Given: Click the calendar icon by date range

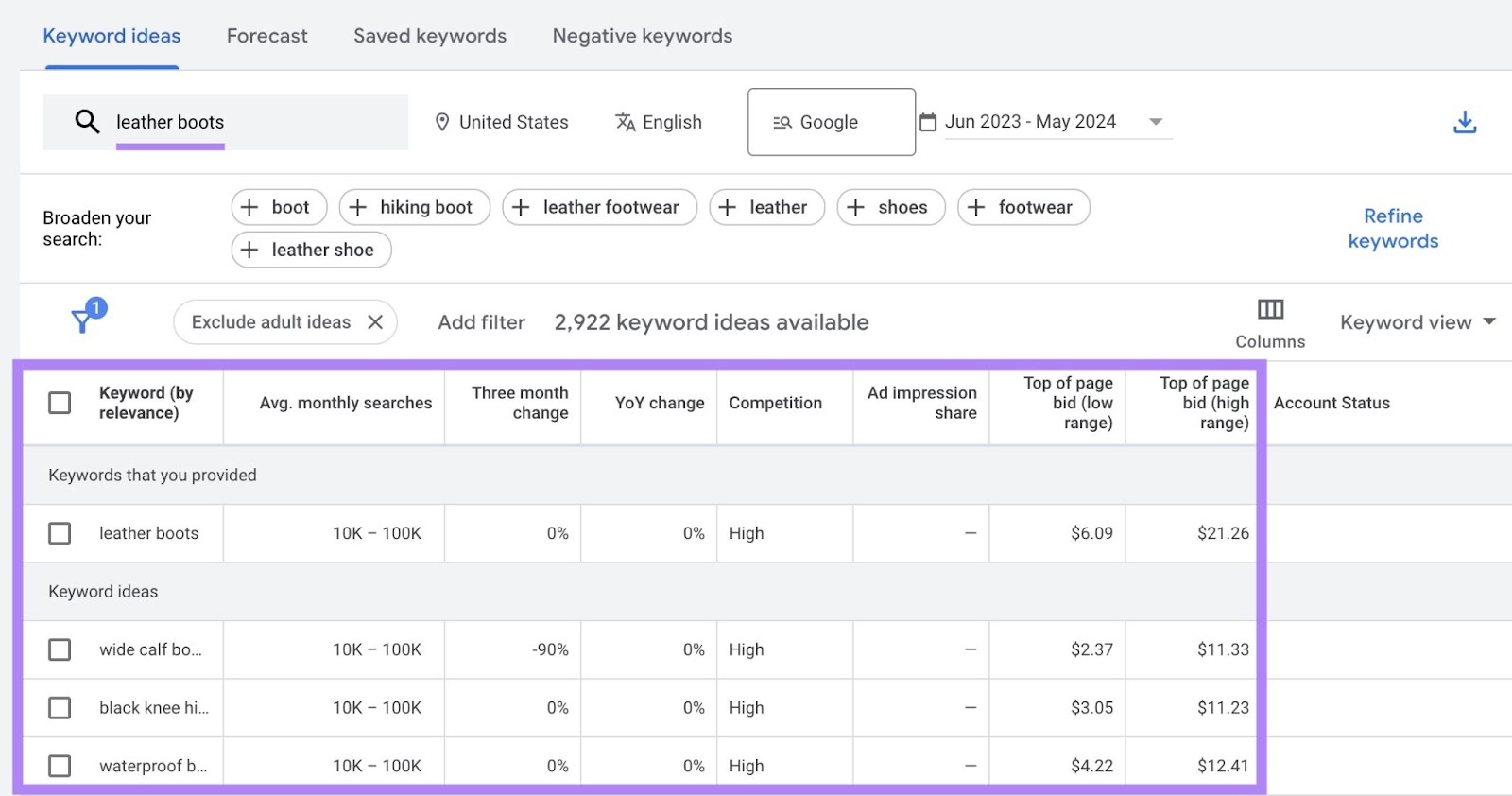Looking at the screenshot, I should click(x=928, y=122).
